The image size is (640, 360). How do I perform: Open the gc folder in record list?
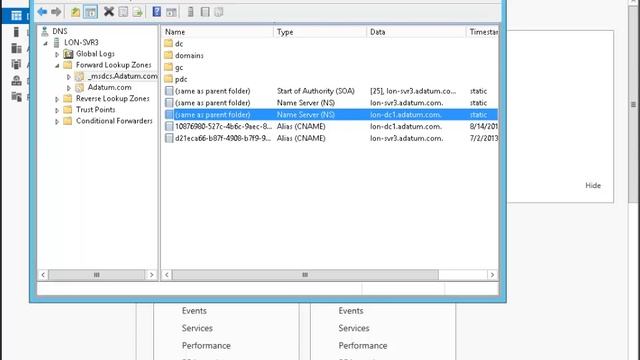point(179,67)
